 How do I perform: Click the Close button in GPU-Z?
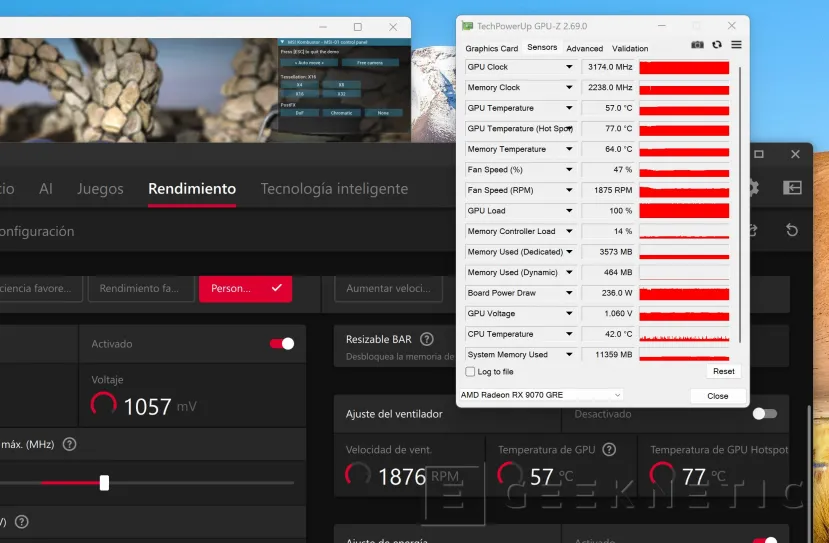(717, 395)
